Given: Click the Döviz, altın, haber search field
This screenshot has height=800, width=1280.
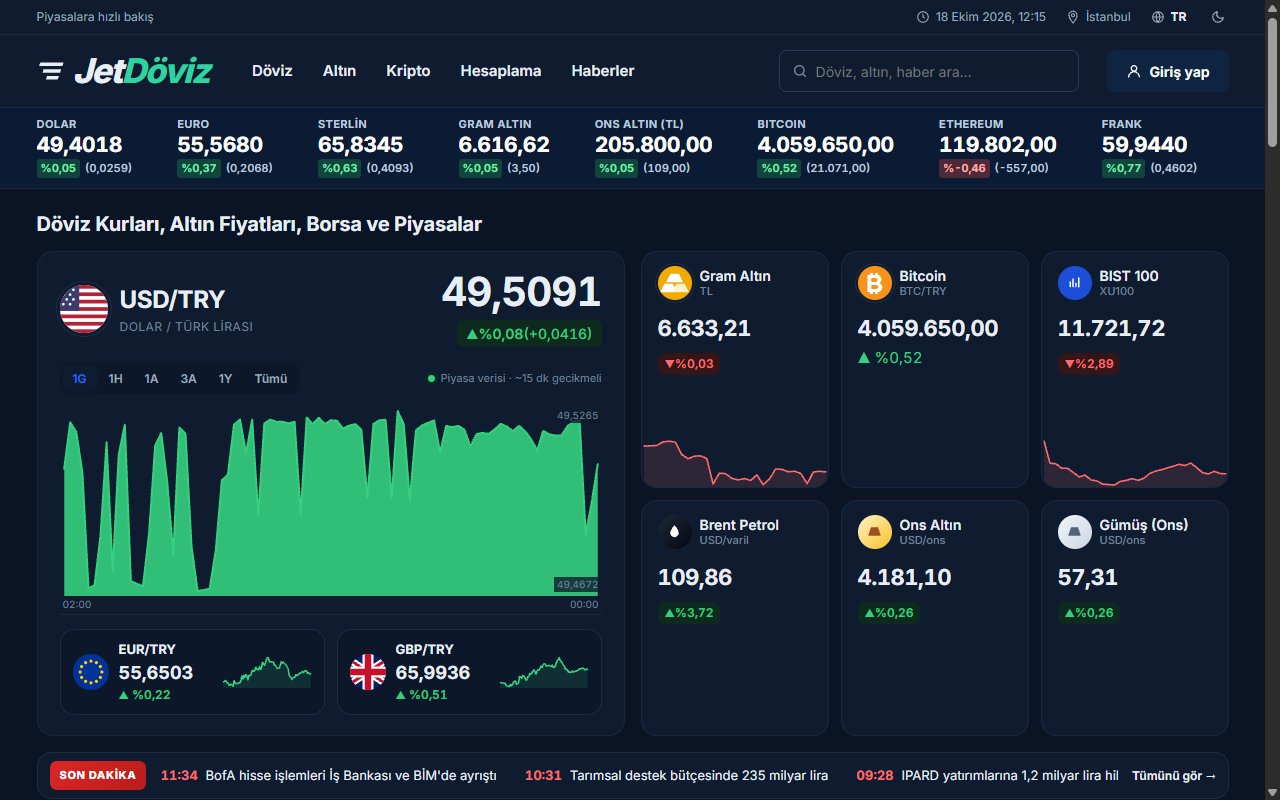Looking at the screenshot, I should pos(929,71).
